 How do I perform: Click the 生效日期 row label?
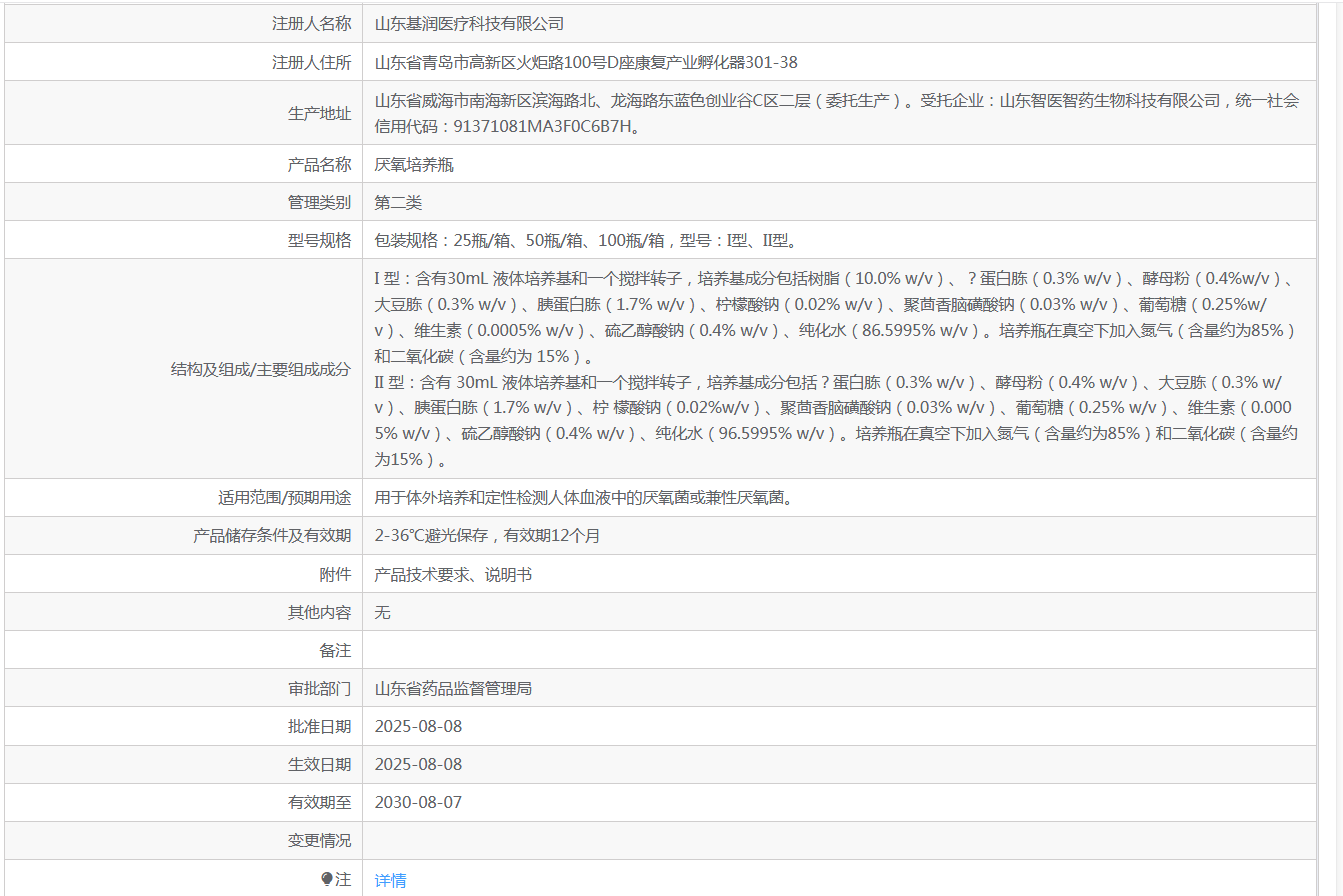point(320,764)
